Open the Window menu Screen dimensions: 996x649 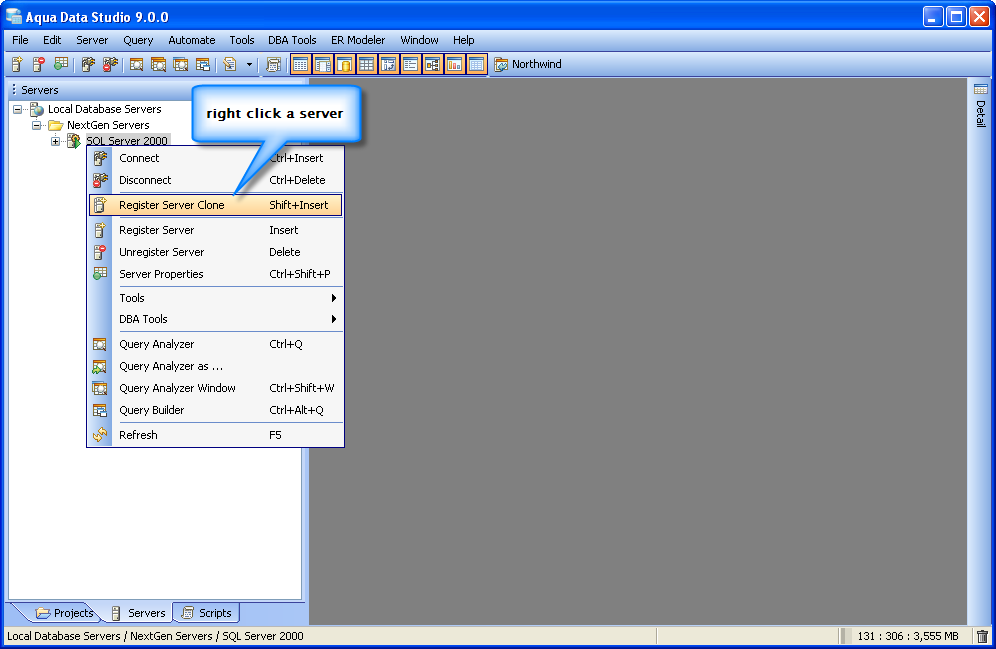[x=419, y=40]
